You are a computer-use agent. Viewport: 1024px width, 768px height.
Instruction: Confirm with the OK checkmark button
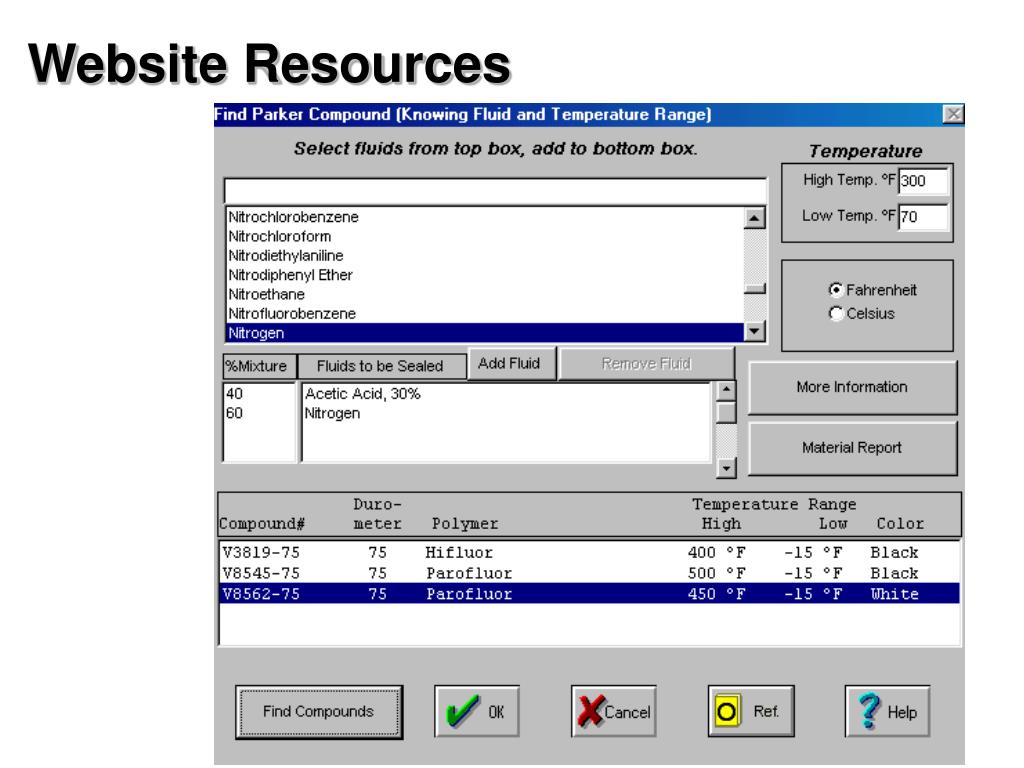477,711
